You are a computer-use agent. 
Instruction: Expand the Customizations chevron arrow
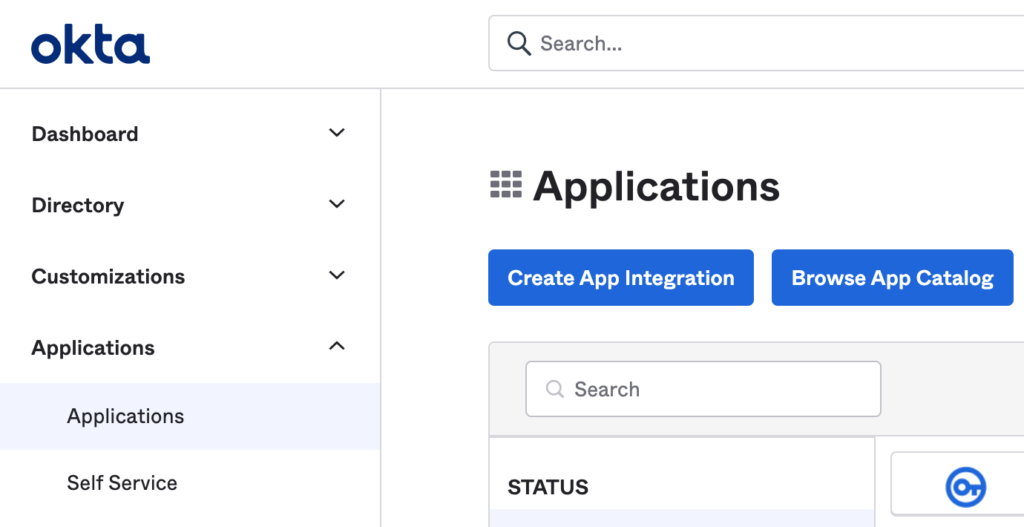[336, 275]
